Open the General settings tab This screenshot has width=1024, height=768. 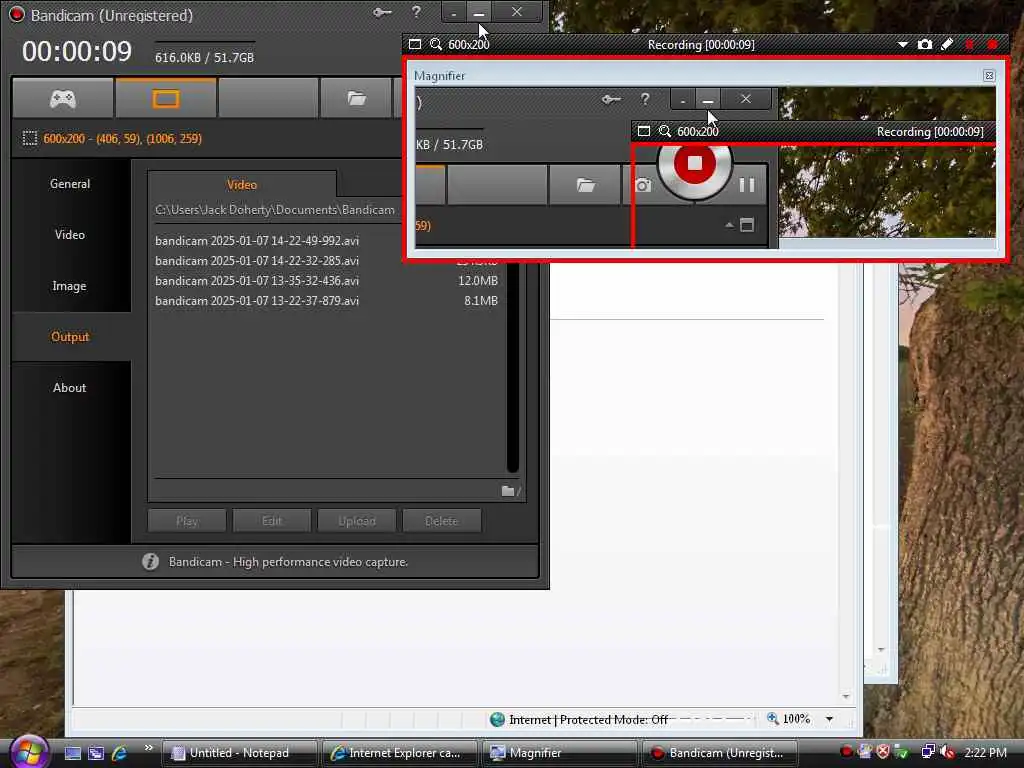[70, 184]
